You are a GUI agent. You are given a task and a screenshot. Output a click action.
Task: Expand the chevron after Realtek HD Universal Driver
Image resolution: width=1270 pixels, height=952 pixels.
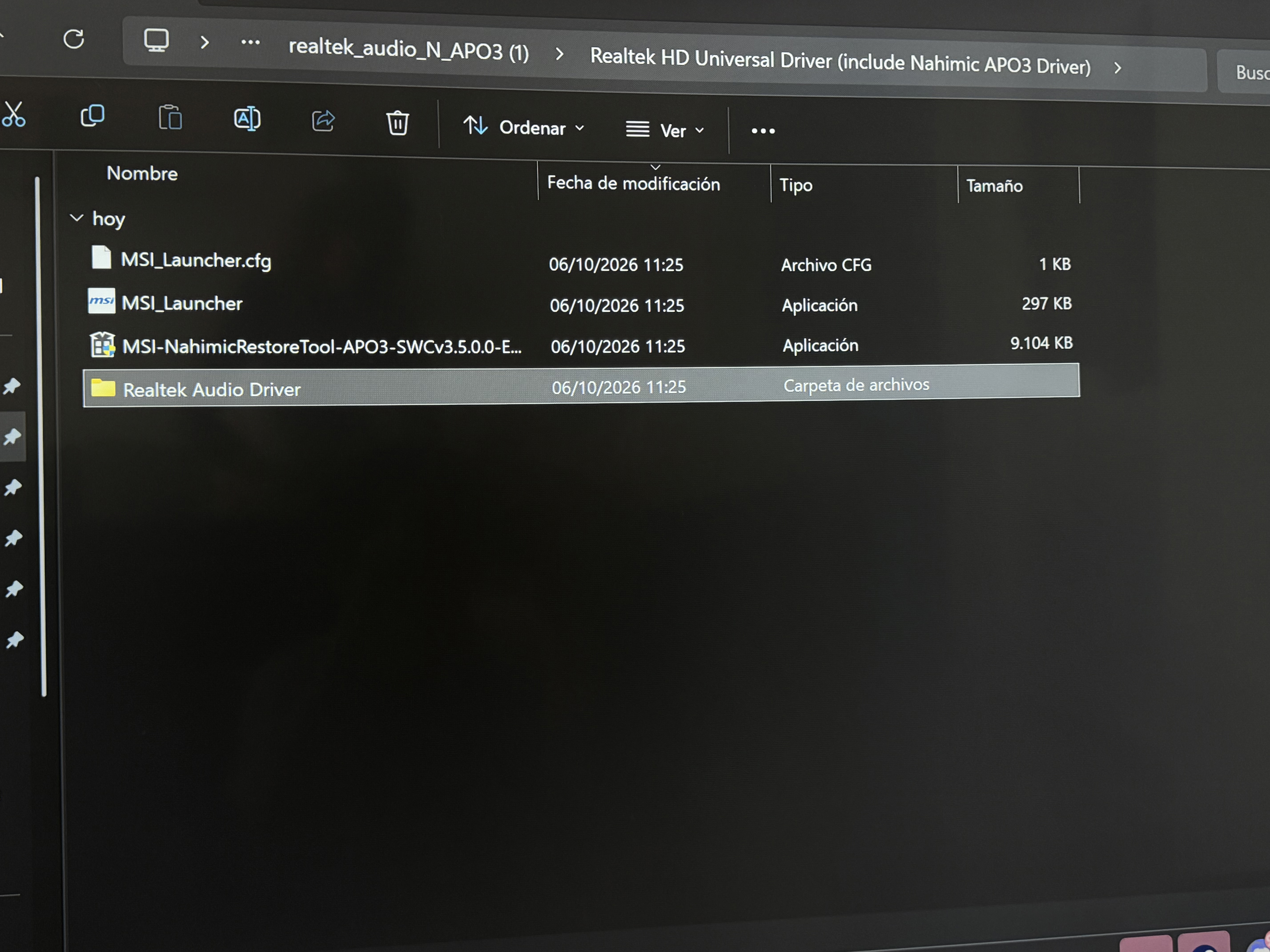(1117, 68)
